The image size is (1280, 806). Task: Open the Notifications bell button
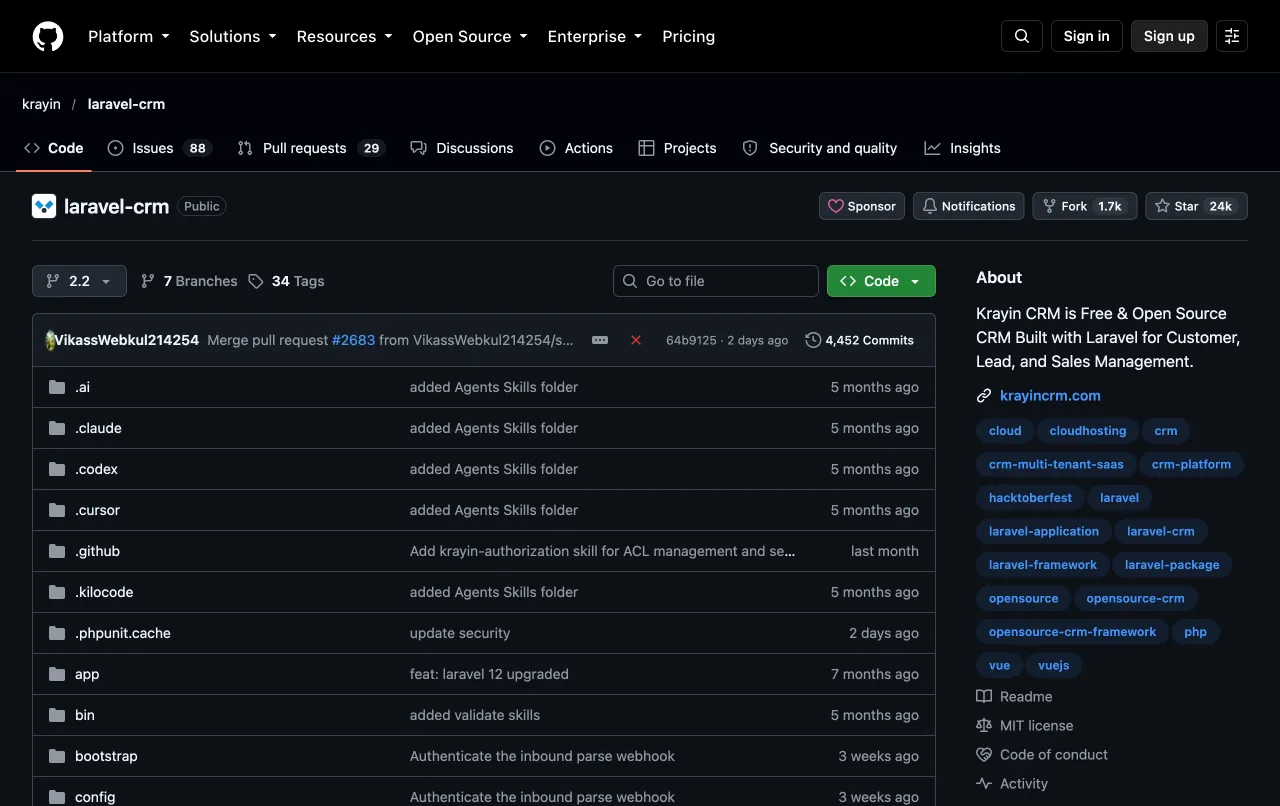click(969, 206)
